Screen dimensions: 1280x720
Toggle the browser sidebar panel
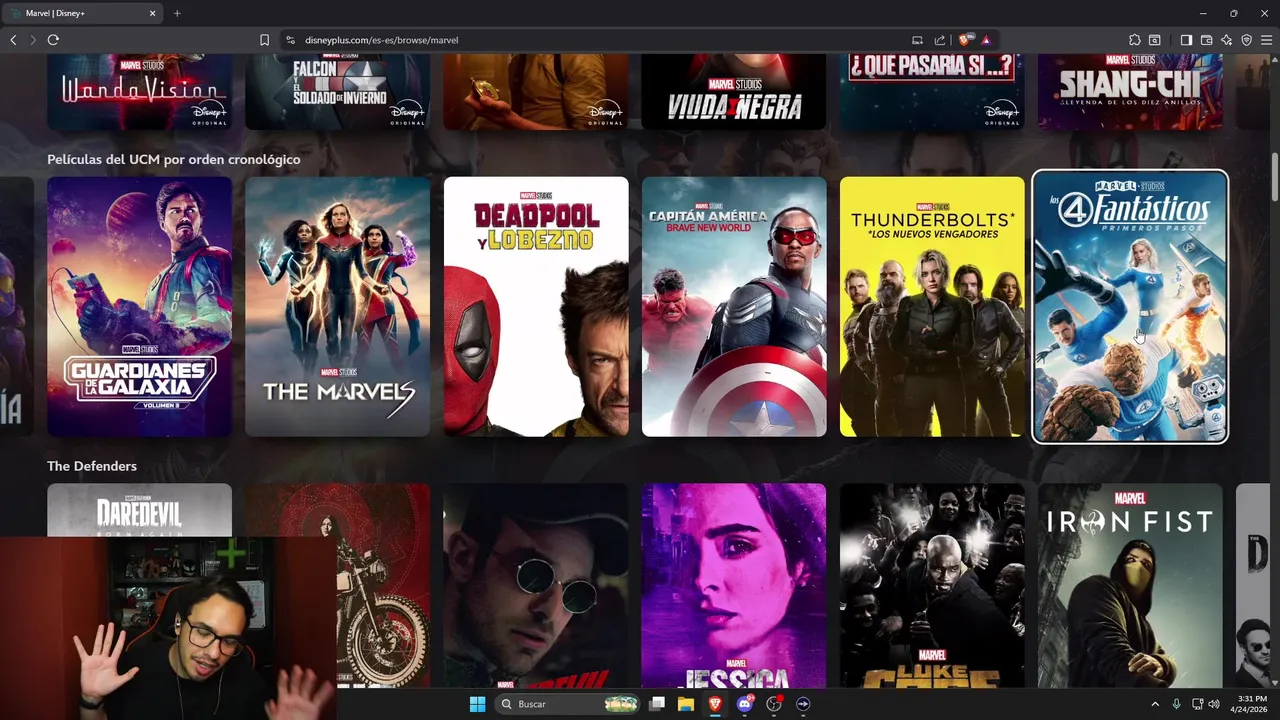(1186, 40)
